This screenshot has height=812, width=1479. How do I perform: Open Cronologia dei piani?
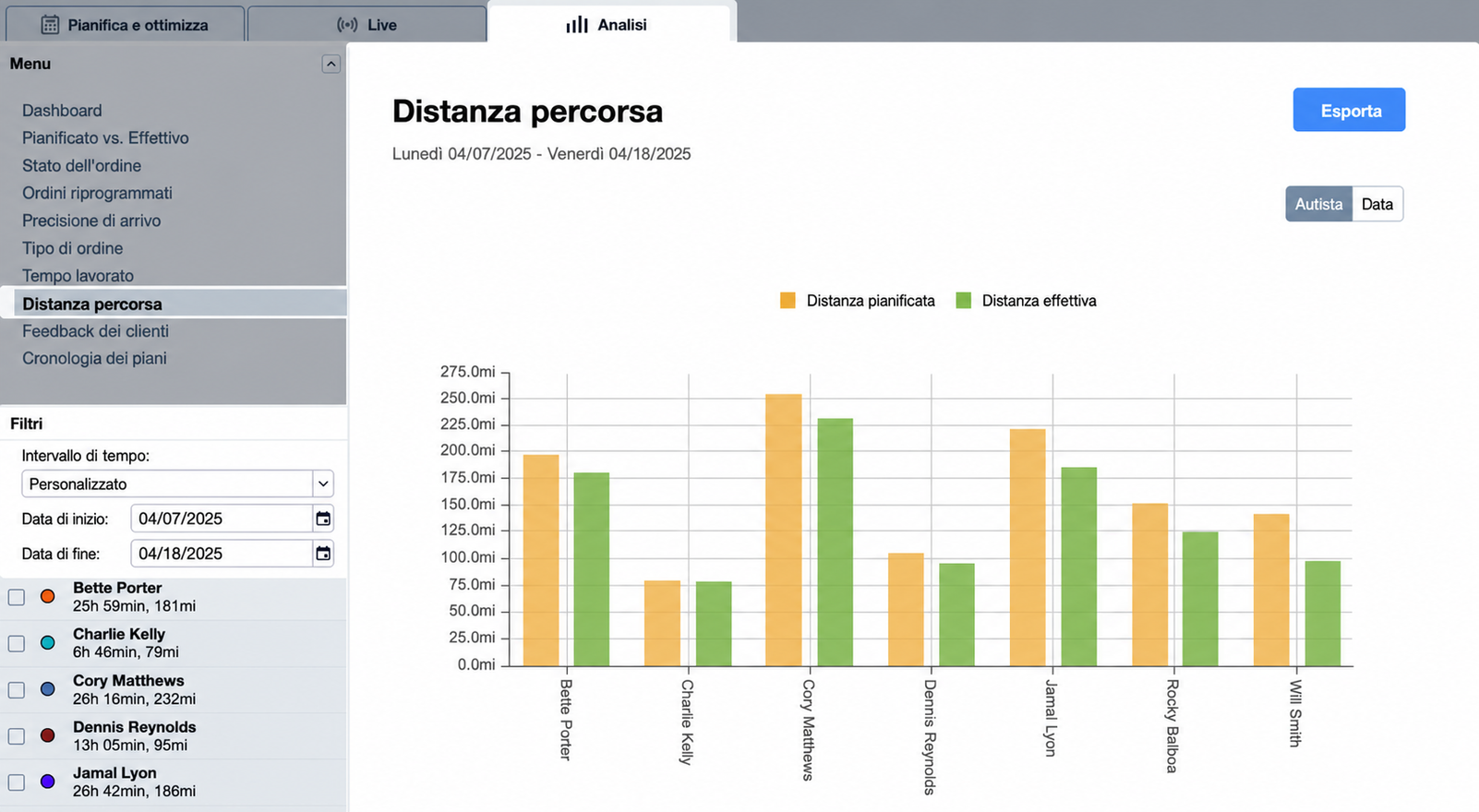(x=94, y=359)
